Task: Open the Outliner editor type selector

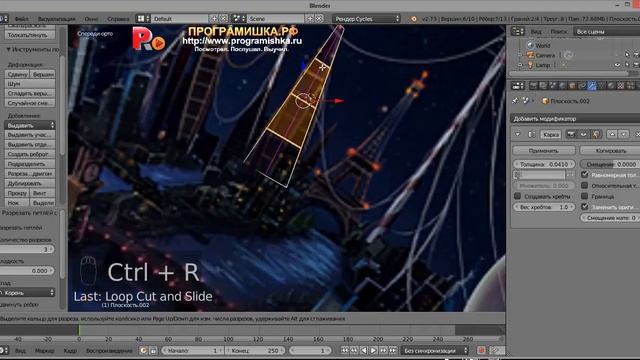Action: (518, 31)
